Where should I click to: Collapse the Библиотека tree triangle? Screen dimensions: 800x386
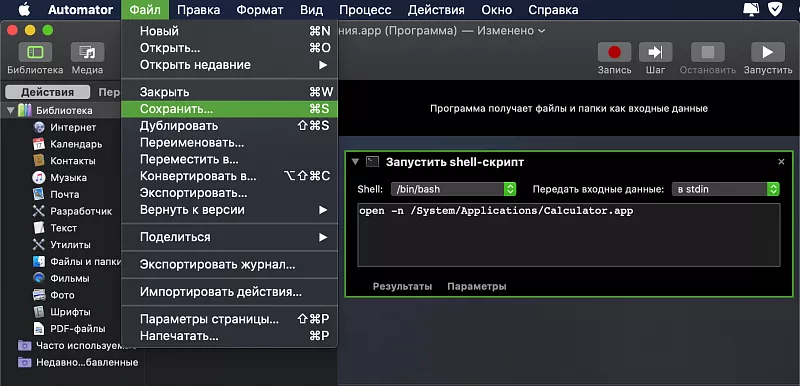click(10, 111)
